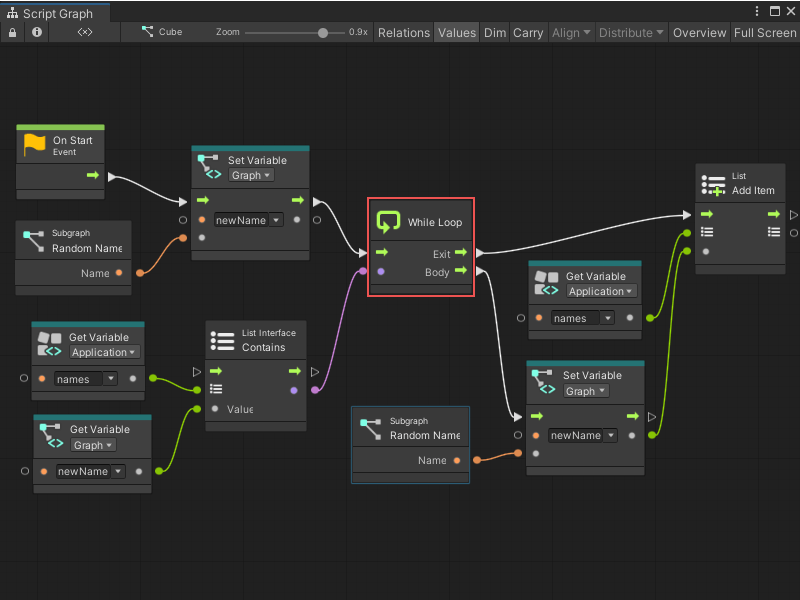Toggle the Relations display option
This screenshot has height=600, width=800.
click(404, 32)
